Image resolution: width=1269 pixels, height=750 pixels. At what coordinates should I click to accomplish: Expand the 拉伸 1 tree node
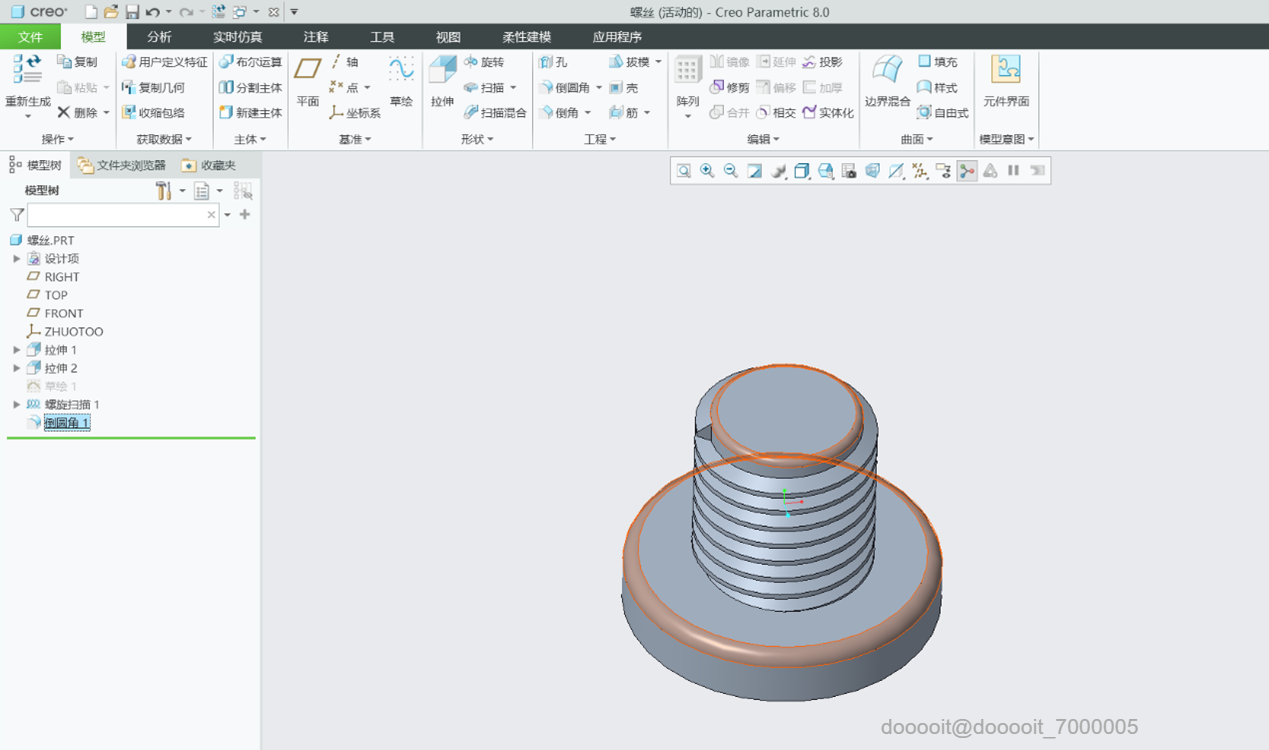[x=16, y=350]
